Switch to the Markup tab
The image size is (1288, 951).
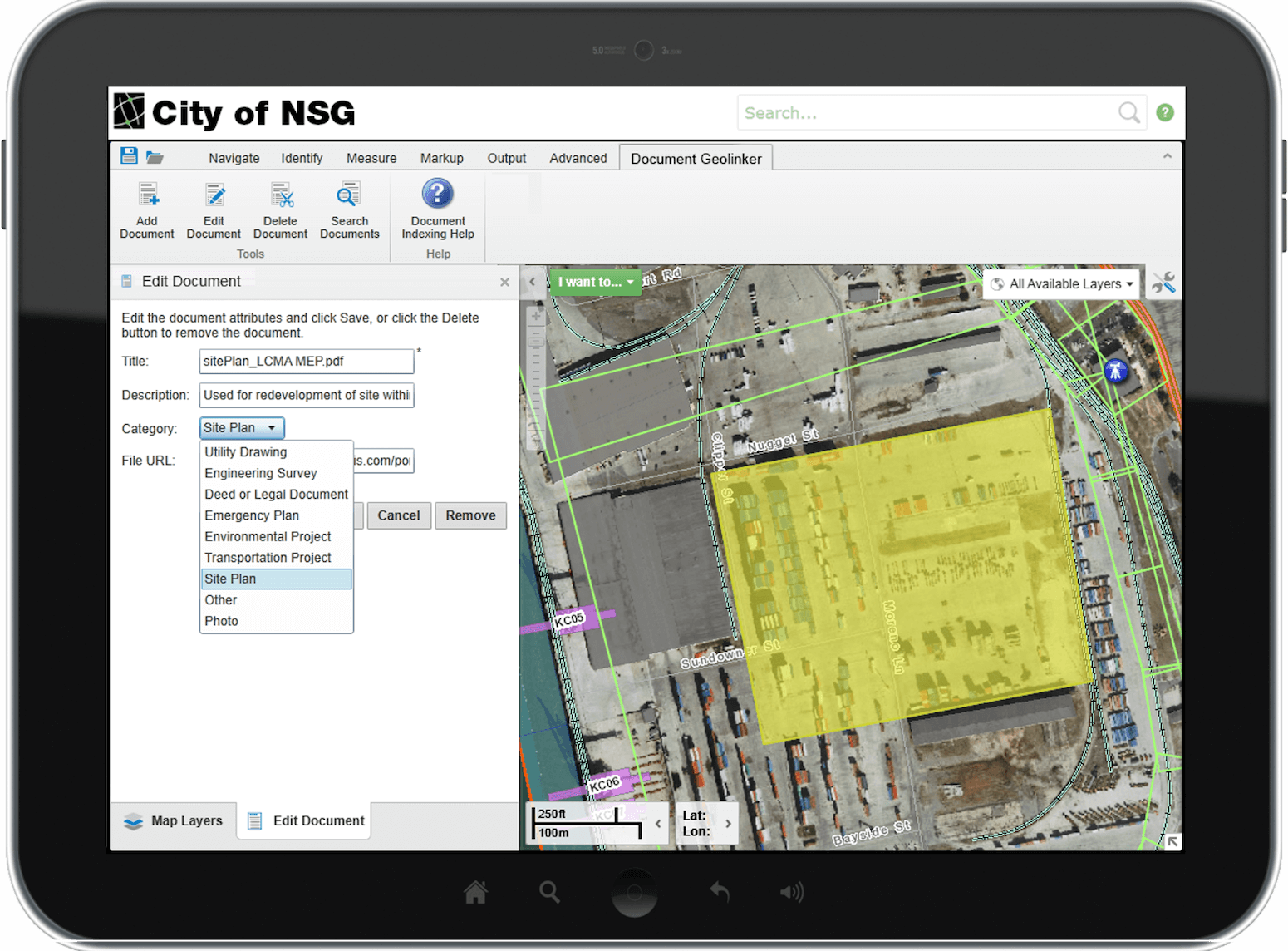(x=441, y=158)
